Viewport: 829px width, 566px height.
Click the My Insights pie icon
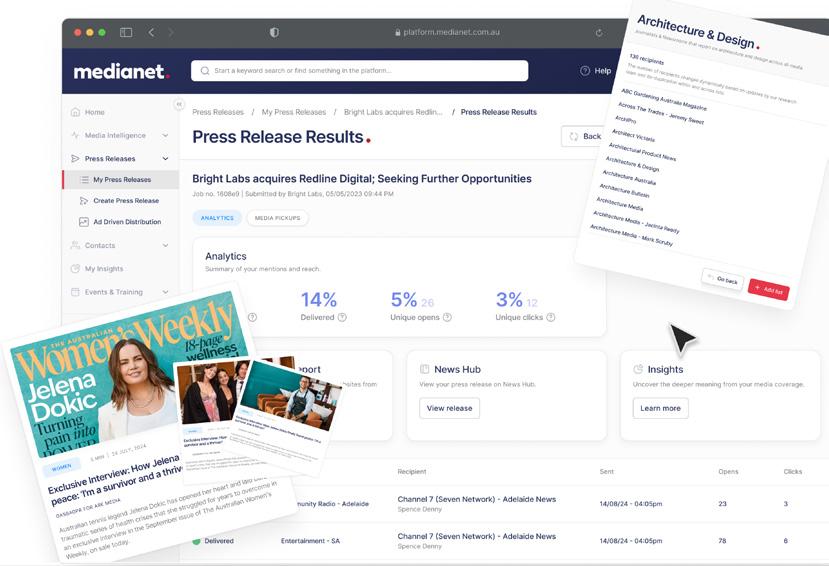click(x=75, y=268)
